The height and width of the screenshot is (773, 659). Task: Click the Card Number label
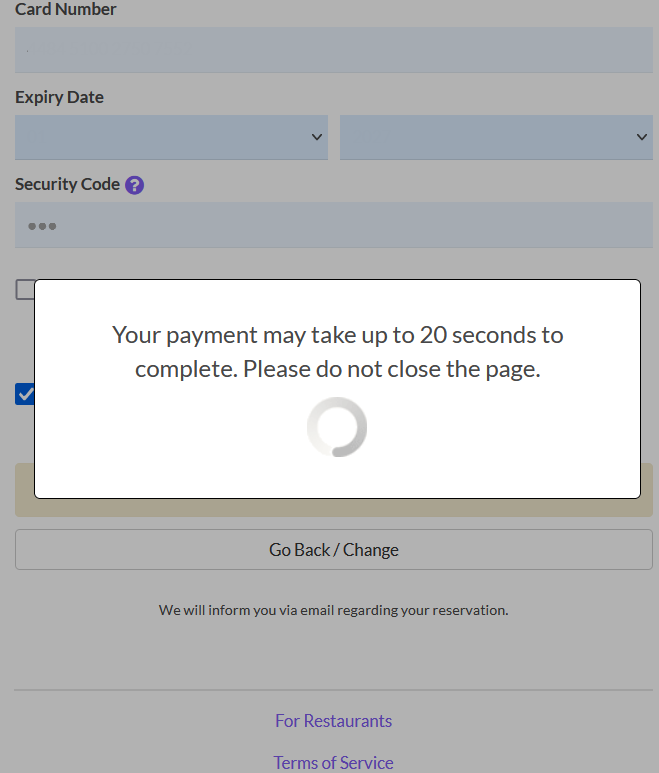click(x=66, y=10)
